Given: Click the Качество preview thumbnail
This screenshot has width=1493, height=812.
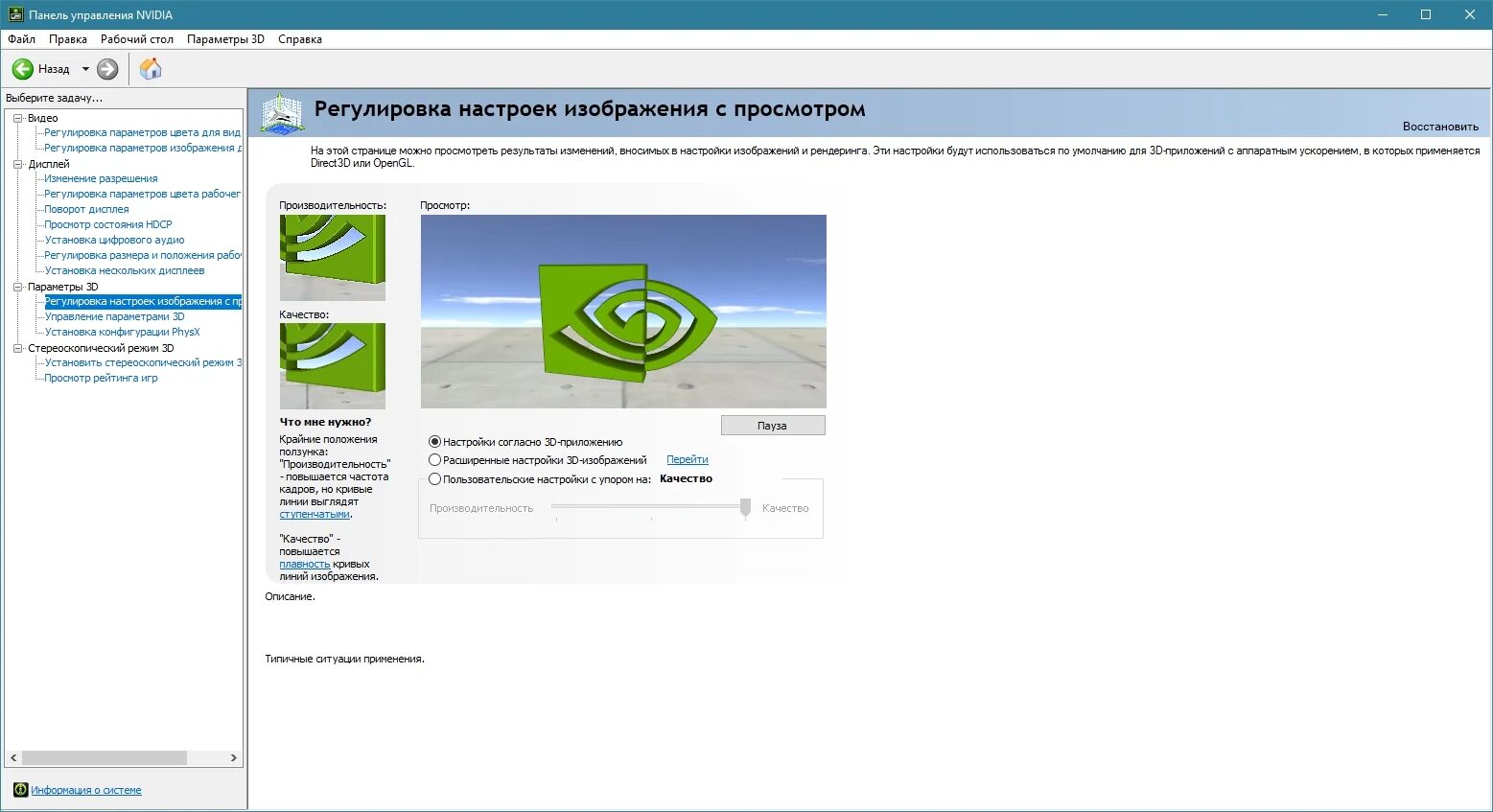Looking at the screenshot, I should (333, 366).
